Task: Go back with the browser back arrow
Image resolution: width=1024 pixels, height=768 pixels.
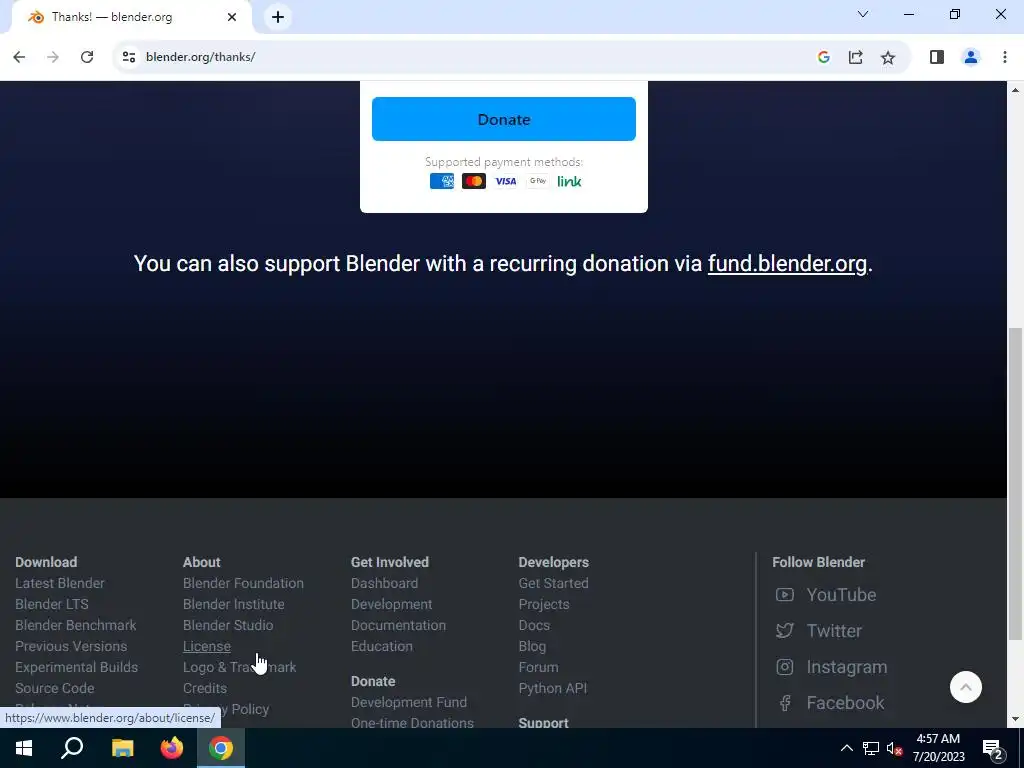Action: tap(19, 57)
